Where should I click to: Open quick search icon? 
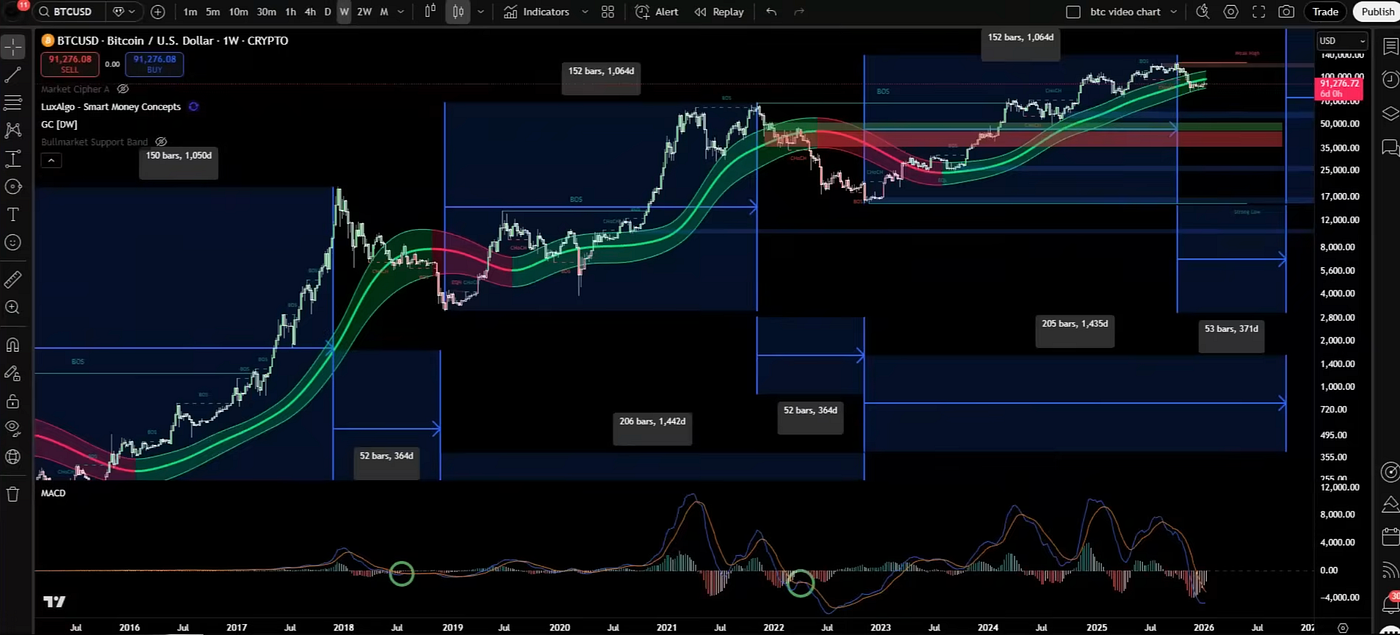coord(1202,12)
